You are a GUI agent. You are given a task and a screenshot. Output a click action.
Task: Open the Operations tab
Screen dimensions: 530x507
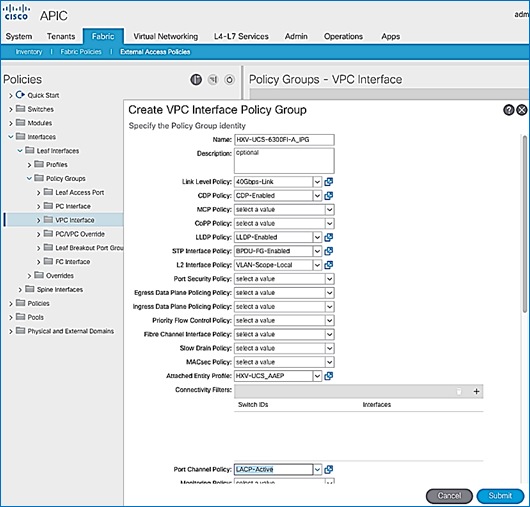click(x=343, y=36)
